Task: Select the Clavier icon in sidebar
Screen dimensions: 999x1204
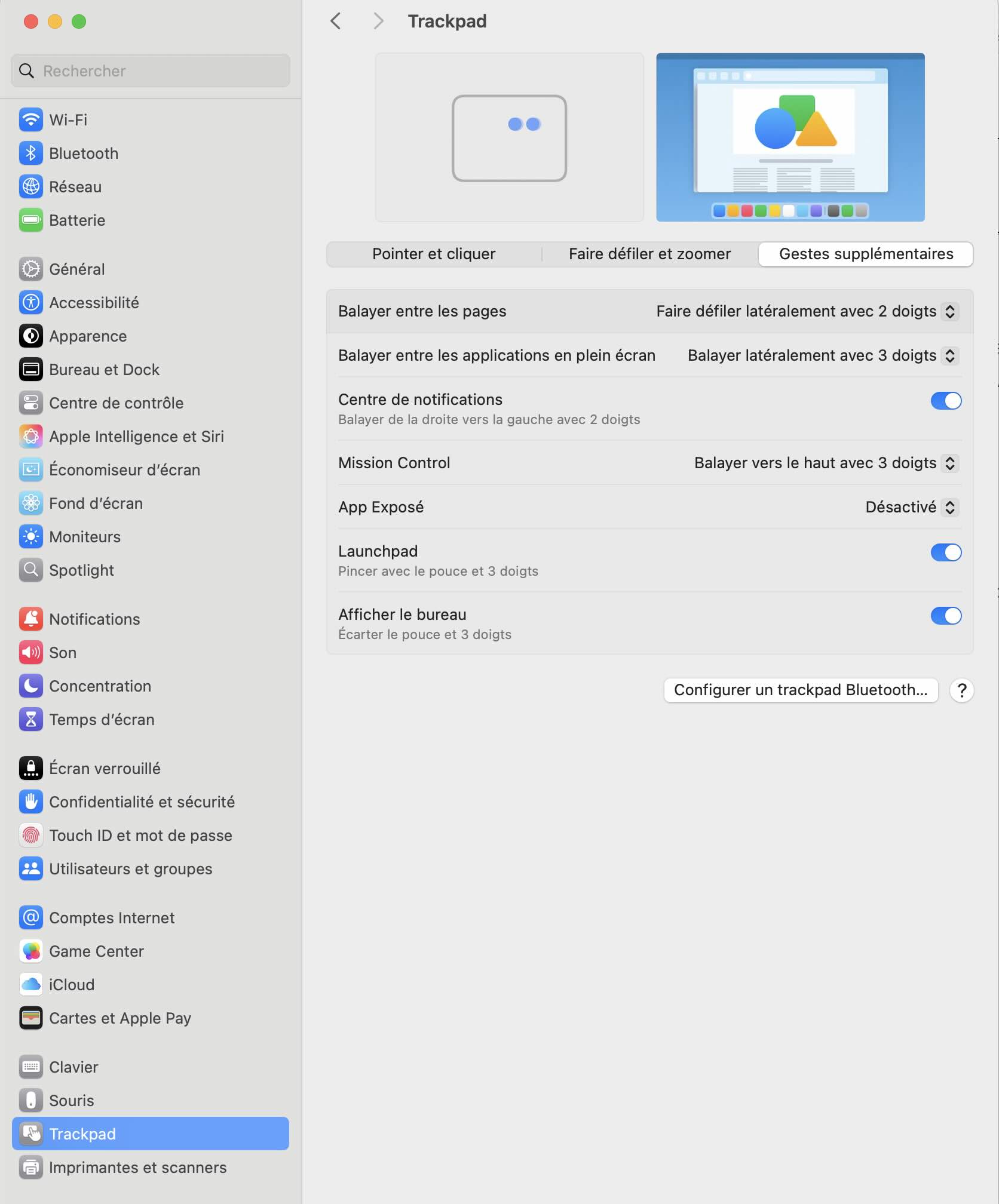Action: 30,1067
